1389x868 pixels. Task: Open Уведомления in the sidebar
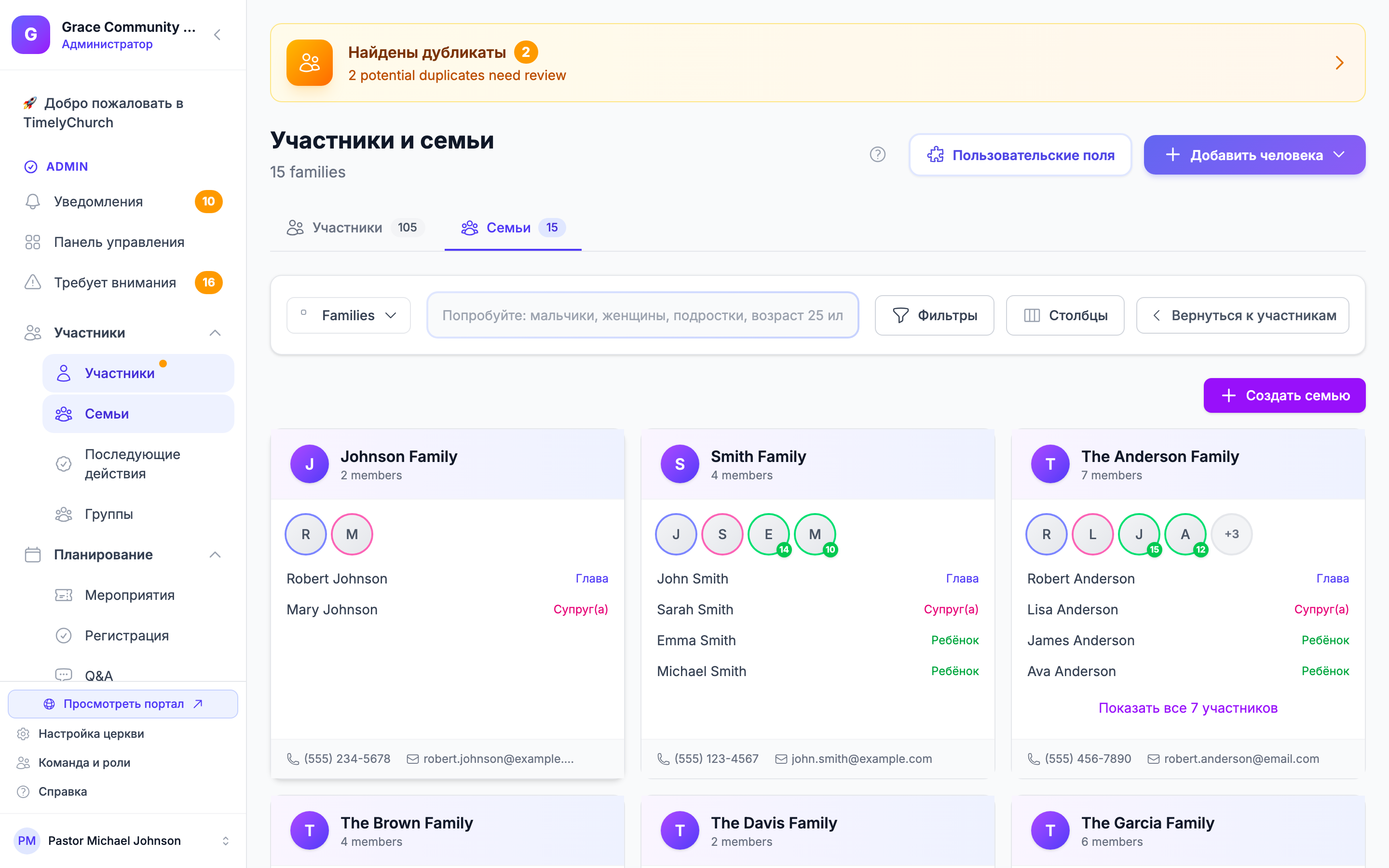123,202
